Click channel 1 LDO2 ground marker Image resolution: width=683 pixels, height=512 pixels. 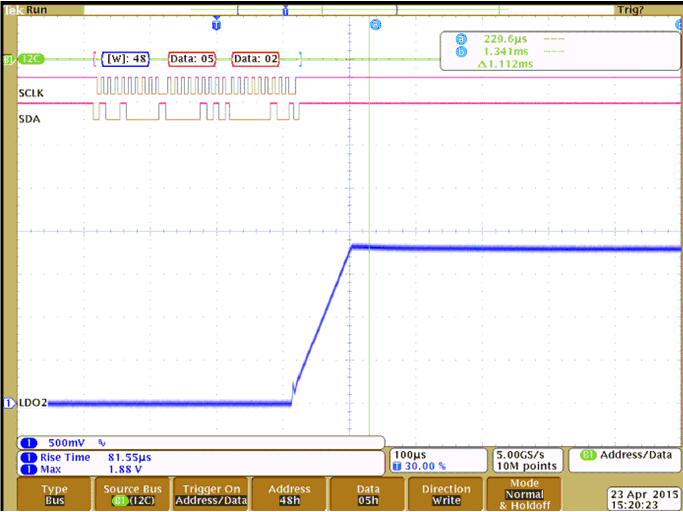(10, 403)
